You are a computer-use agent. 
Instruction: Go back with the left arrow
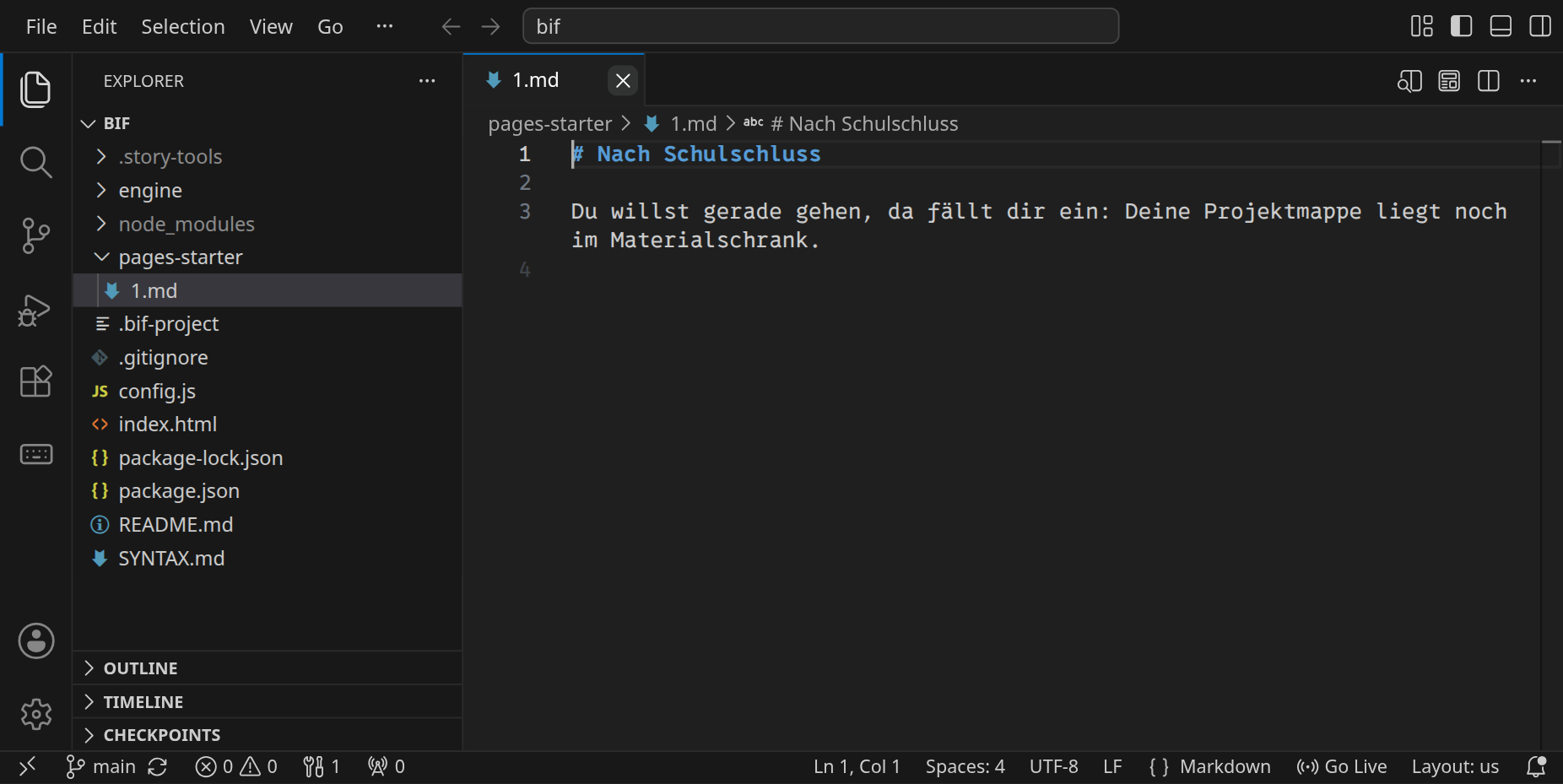451,27
